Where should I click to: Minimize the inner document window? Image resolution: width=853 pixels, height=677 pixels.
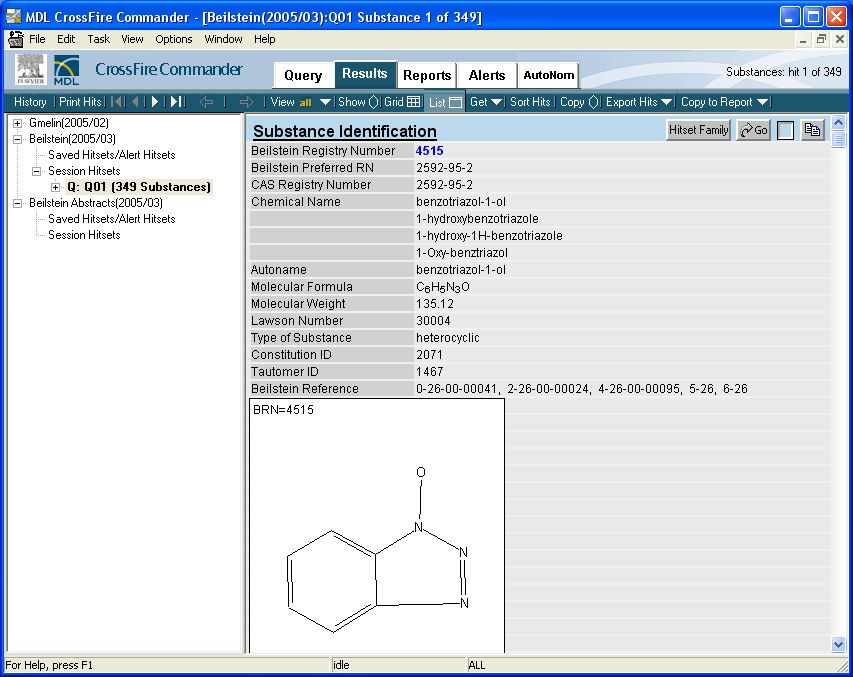pyautogui.click(x=803, y=39)
